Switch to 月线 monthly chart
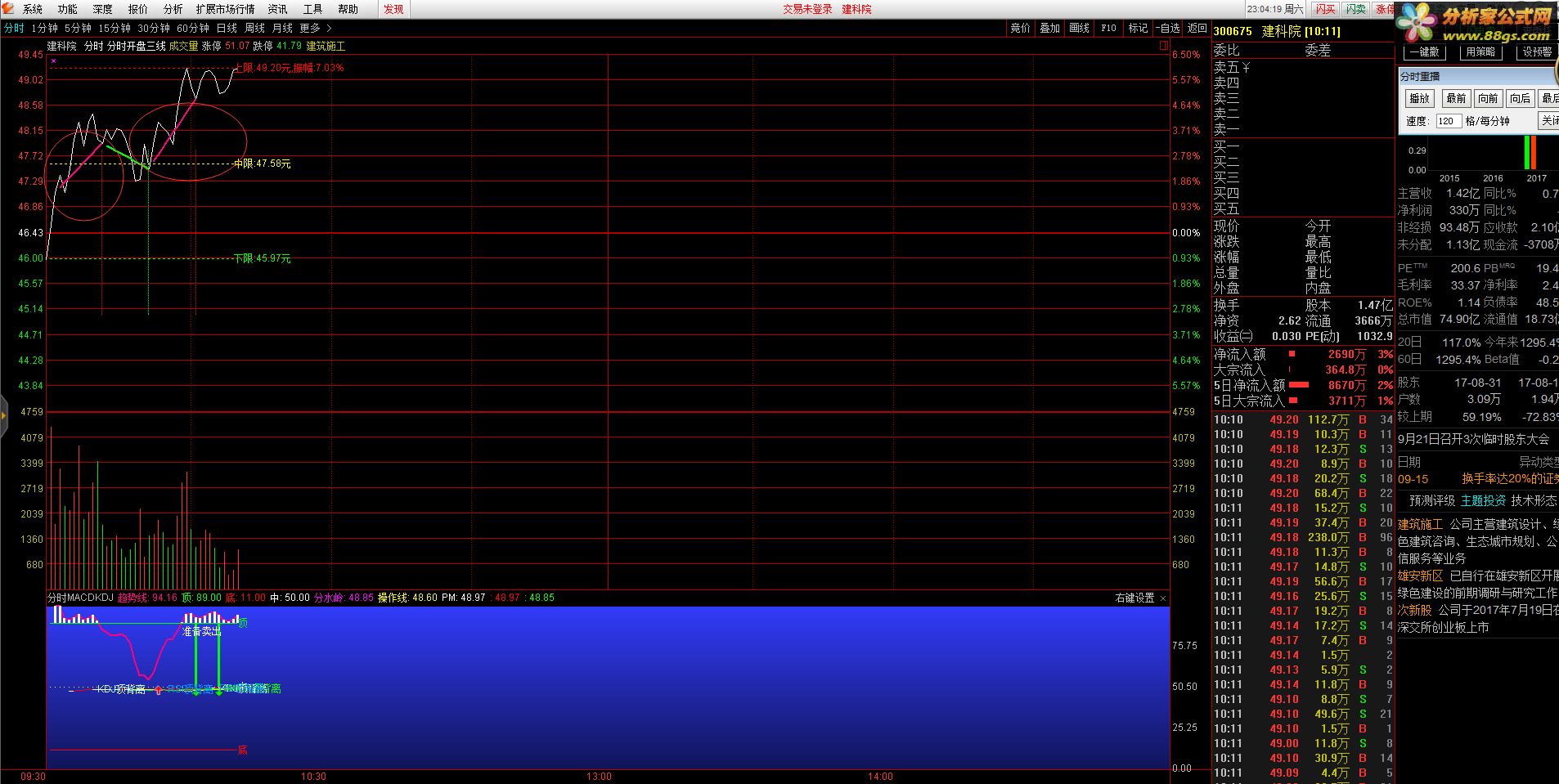This screenshot has width=1559, height=784. 282,28
